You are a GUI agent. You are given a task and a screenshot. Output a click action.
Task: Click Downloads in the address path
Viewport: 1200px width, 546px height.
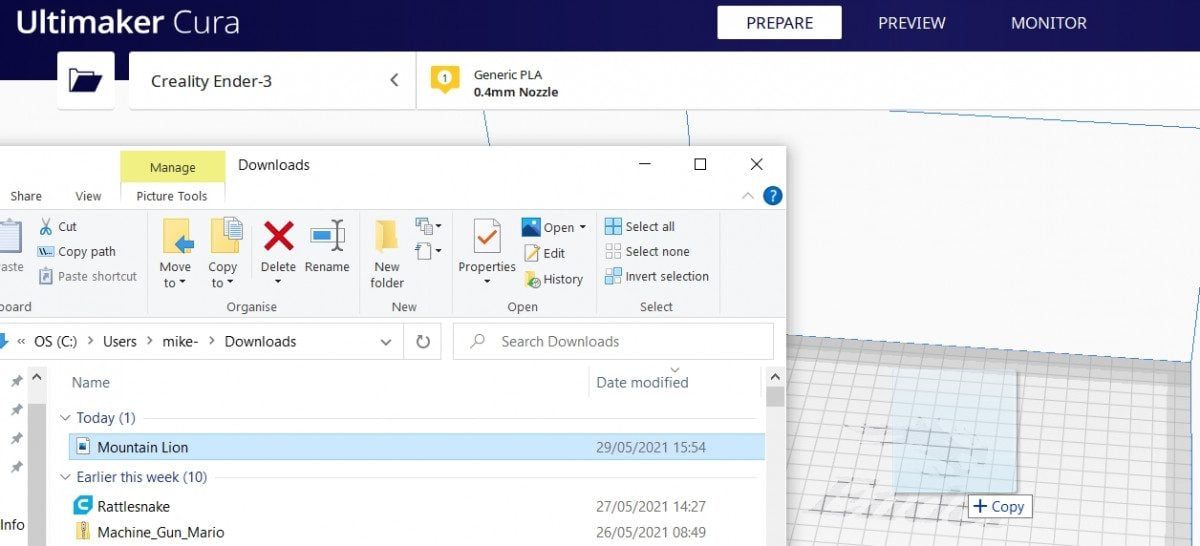click(260, 342)
